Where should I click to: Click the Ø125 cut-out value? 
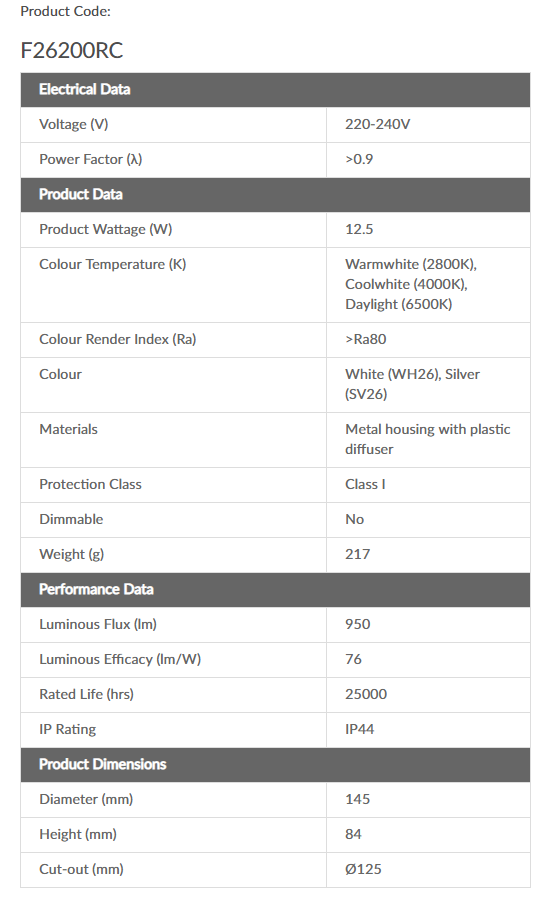pyautogui.click(x=363, y=870)
